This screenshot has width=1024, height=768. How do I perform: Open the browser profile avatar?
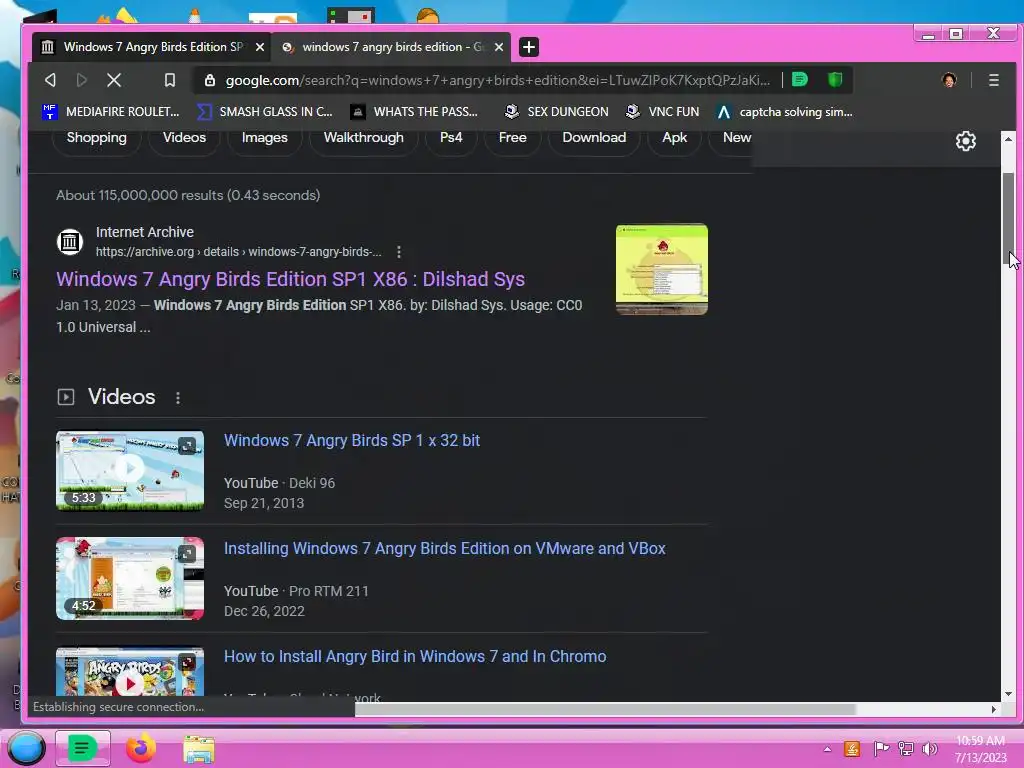point(949,80)
